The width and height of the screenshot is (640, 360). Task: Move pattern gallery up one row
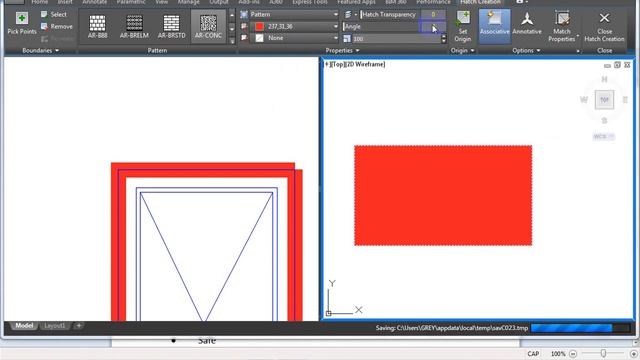pos(232,15)
